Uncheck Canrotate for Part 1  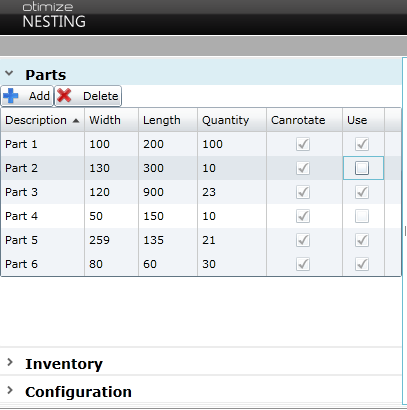pyautogui.click(x=303, y=144)
